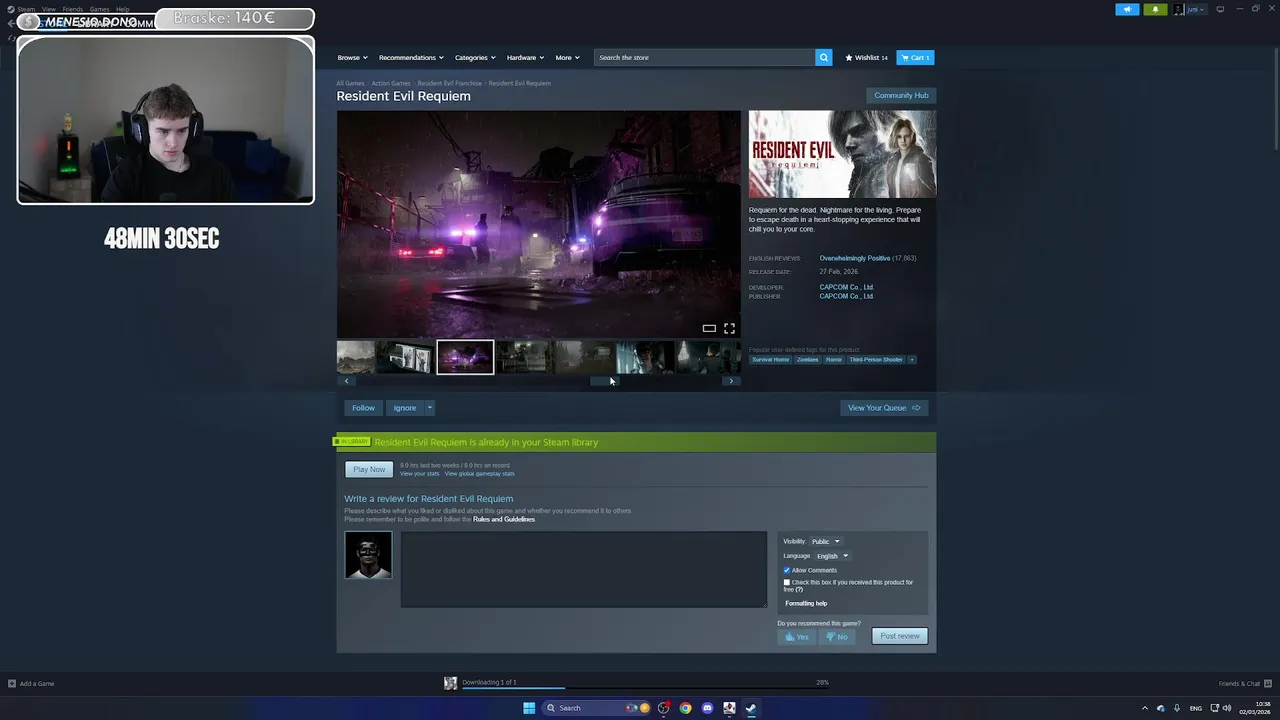Click the volume speaker tray icon
The image size is (1280, 720).
pyautogui.click(x=1228, y=708)
